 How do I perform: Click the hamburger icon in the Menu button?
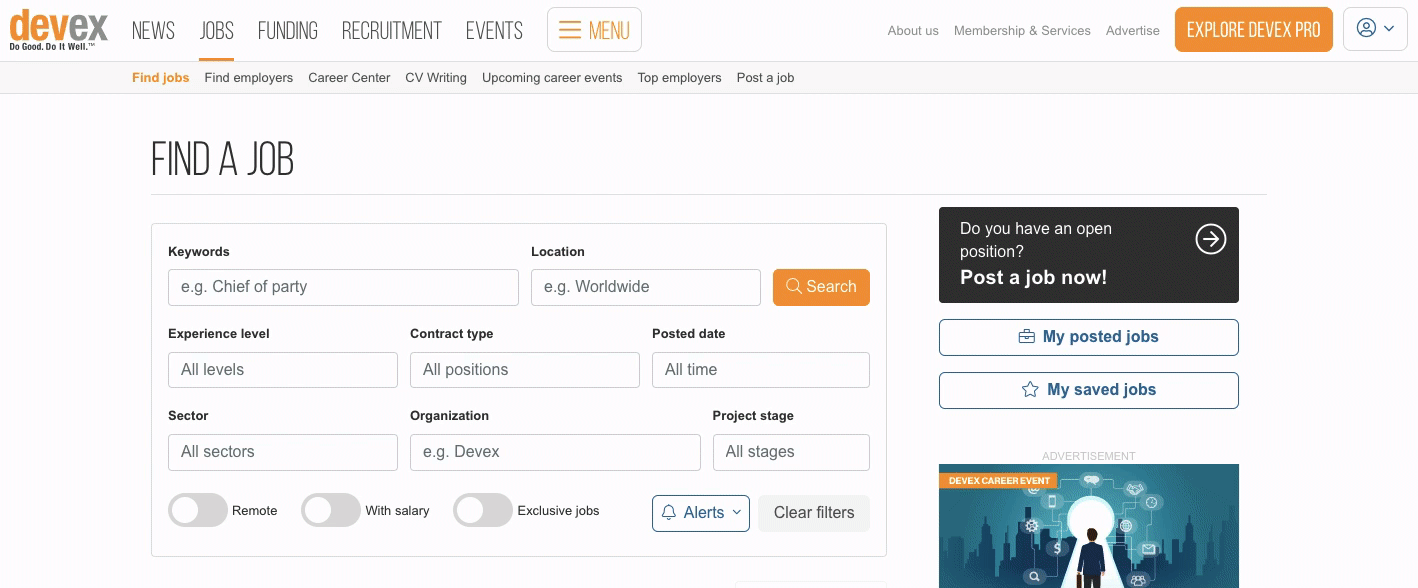coord(570,30)
